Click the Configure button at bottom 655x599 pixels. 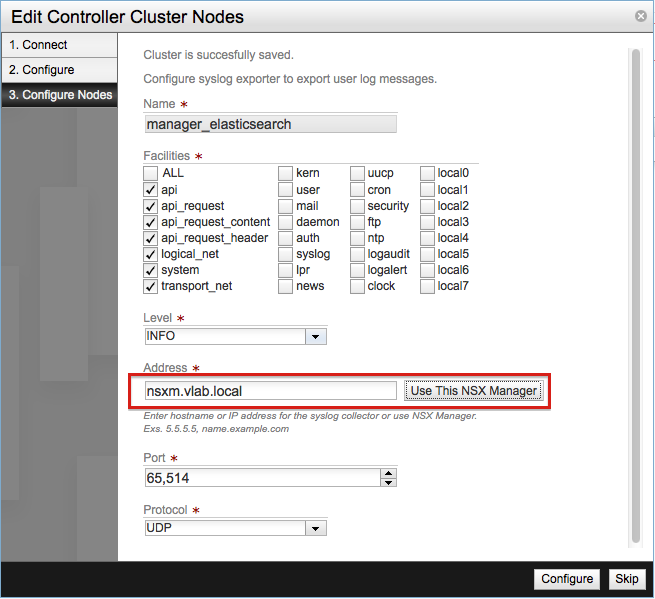(567, 579)
